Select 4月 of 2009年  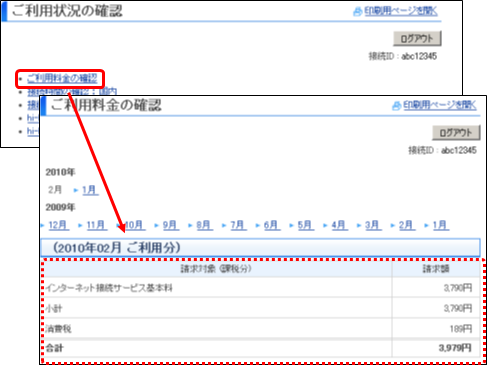coord(339,225)
